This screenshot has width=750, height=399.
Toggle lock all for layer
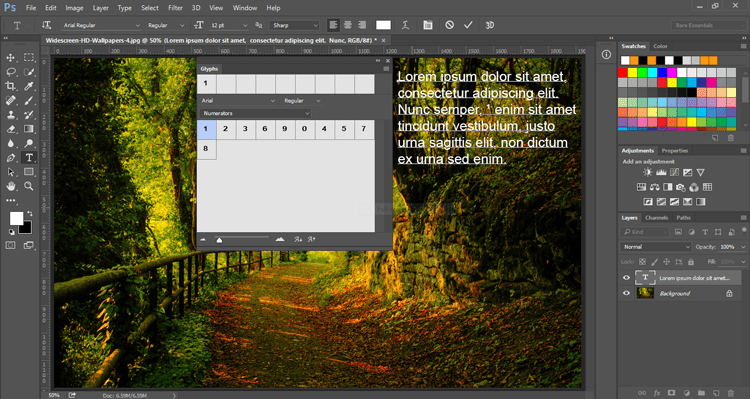click(x=691, y=262)
